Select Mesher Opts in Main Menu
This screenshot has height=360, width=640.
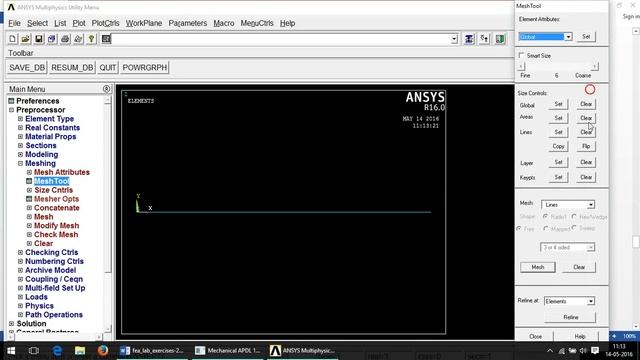click(56, 199)
